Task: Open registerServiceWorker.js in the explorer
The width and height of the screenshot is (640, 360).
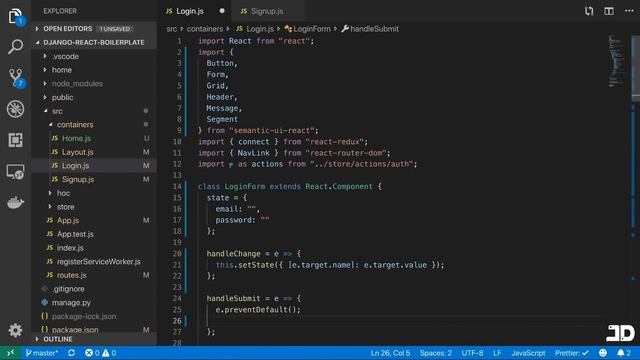Action: click(94, 261)
